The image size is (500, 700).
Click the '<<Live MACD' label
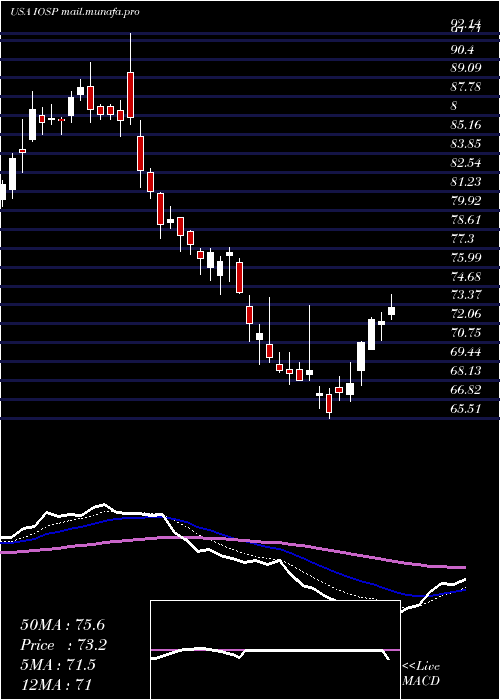[421, 674]
